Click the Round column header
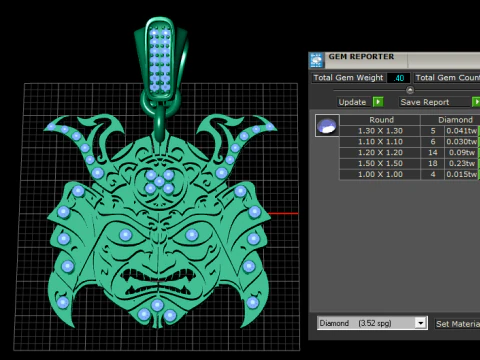The image size is (480, 360). pos(380,120)
